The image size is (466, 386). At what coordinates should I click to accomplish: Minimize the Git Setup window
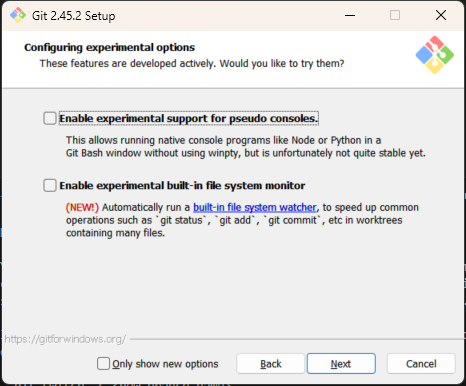click(x=350, y=15)
